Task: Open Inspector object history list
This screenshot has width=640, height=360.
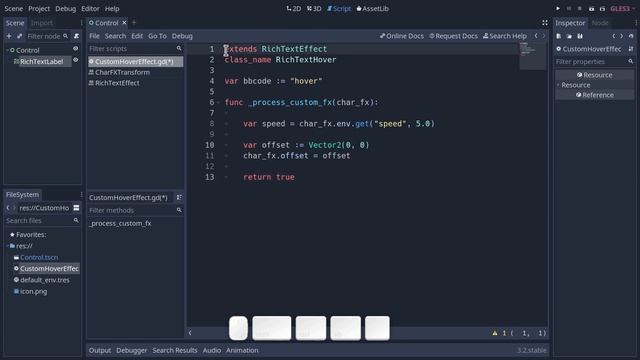Action: tap(631, 36)
